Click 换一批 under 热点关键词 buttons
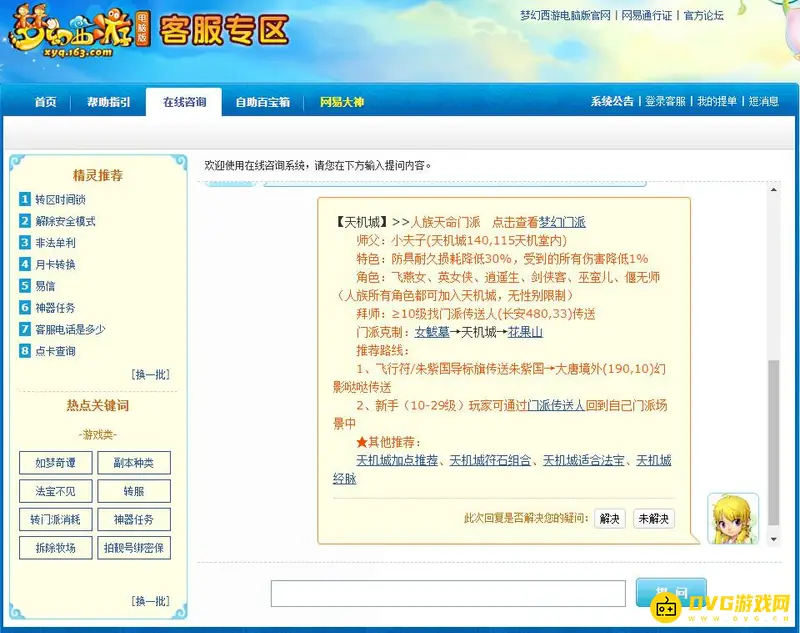 pyautogui.click(x=151, y=601)
